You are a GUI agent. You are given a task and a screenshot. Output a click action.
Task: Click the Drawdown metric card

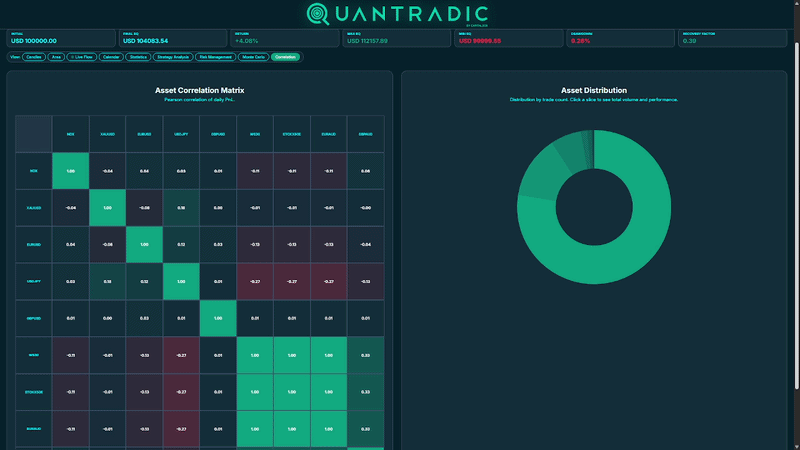pos(620,38)
